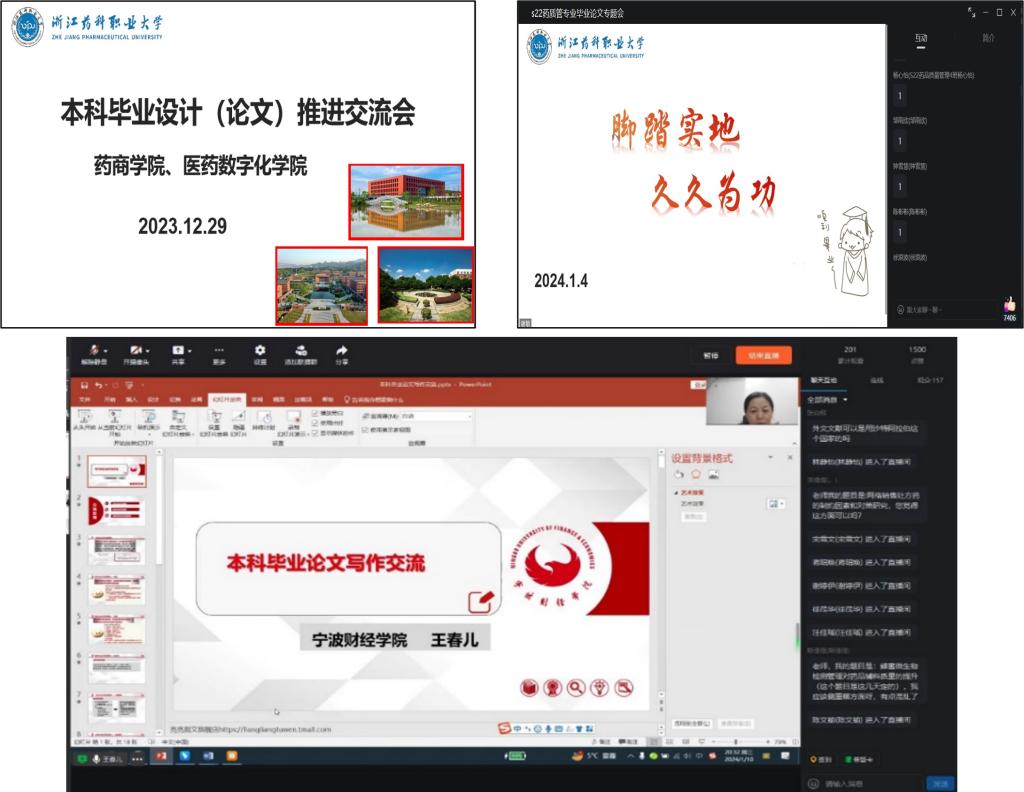Open the dropdown arrow next to screen share
Viewport: 1024px width, 792px height.
(189, 351)
